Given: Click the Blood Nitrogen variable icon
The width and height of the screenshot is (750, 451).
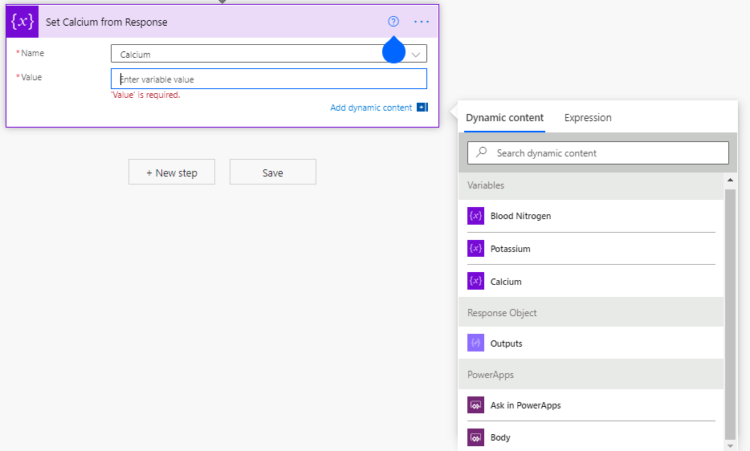Looking at the screenshot, I should 475,216.
